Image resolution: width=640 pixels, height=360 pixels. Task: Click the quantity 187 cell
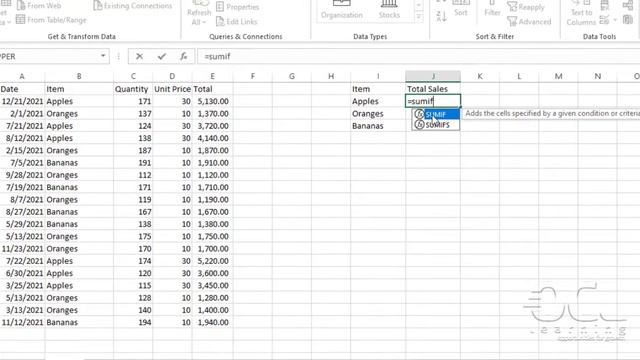point(133,150)
